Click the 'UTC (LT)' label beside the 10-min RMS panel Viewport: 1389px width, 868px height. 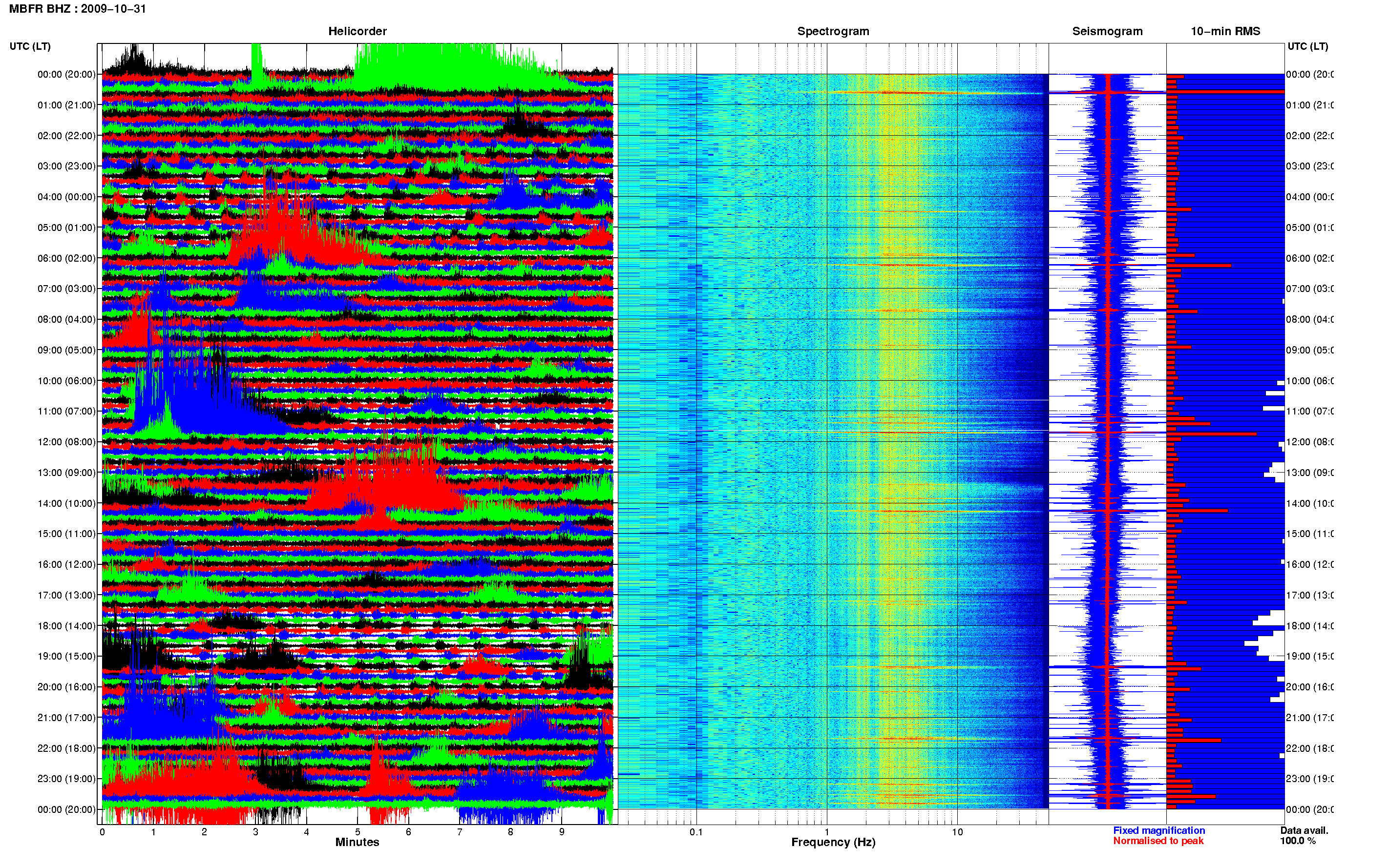tap(1307, 46)
